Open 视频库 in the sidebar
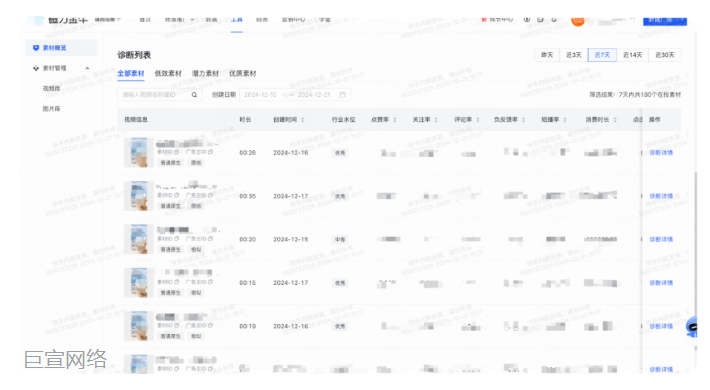The height and width of the screenshot is (390, 710). pos(51,89)
